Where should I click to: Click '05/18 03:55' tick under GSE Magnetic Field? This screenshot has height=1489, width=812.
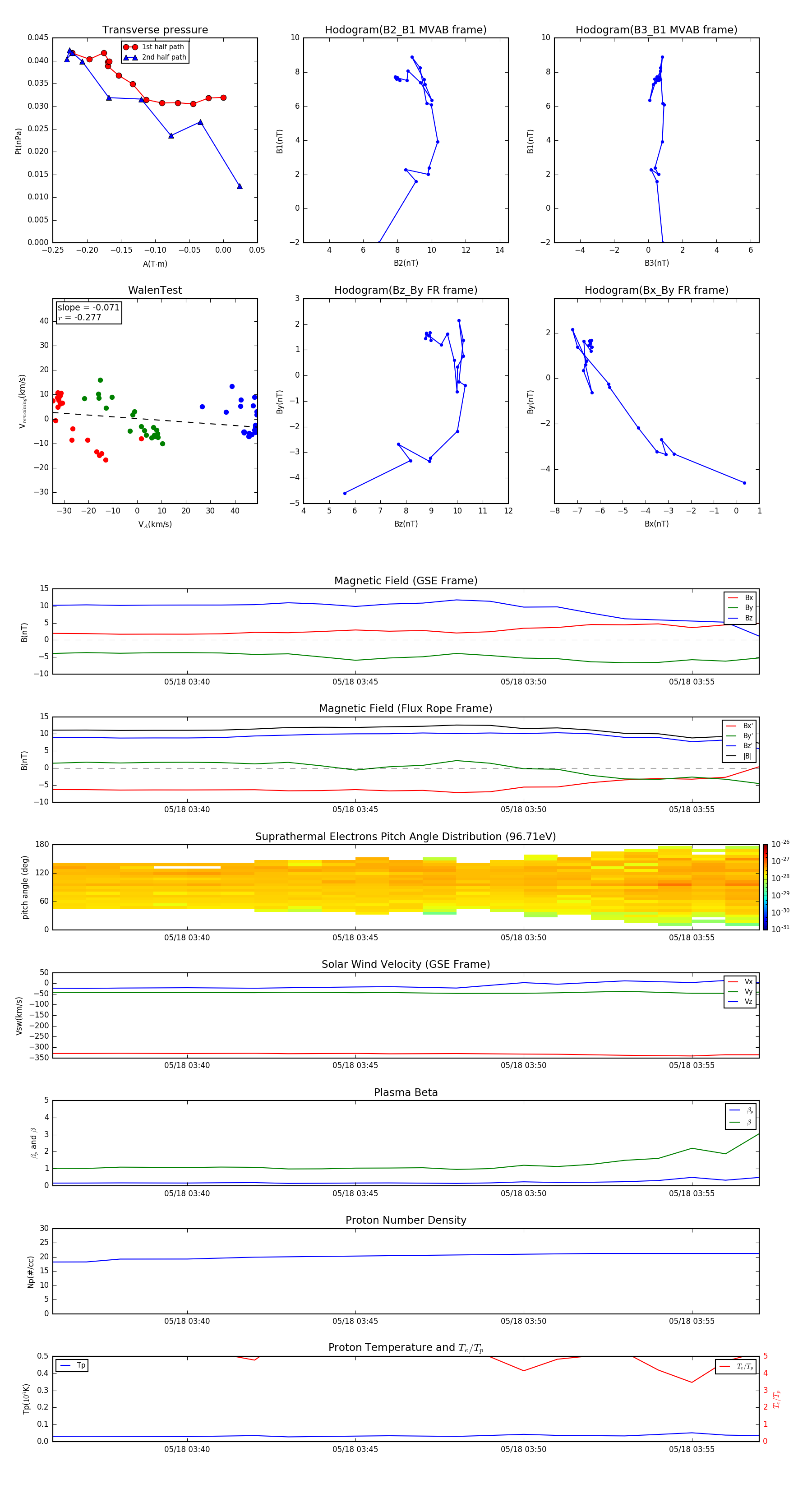click(692, 682)
